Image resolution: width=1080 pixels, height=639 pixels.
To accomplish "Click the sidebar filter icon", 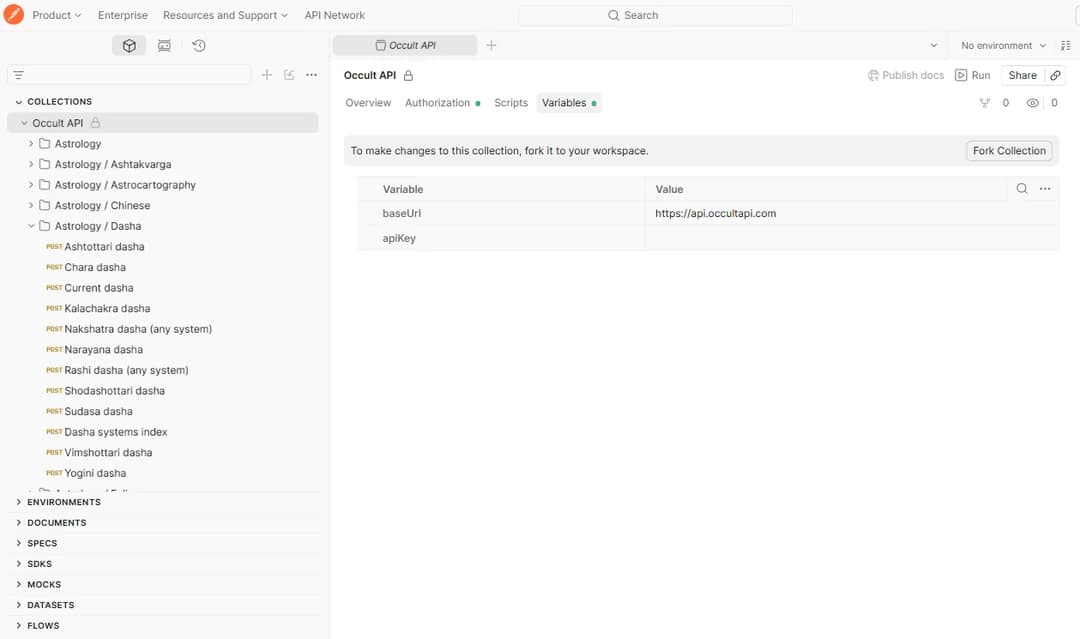I will pos(19,74).
